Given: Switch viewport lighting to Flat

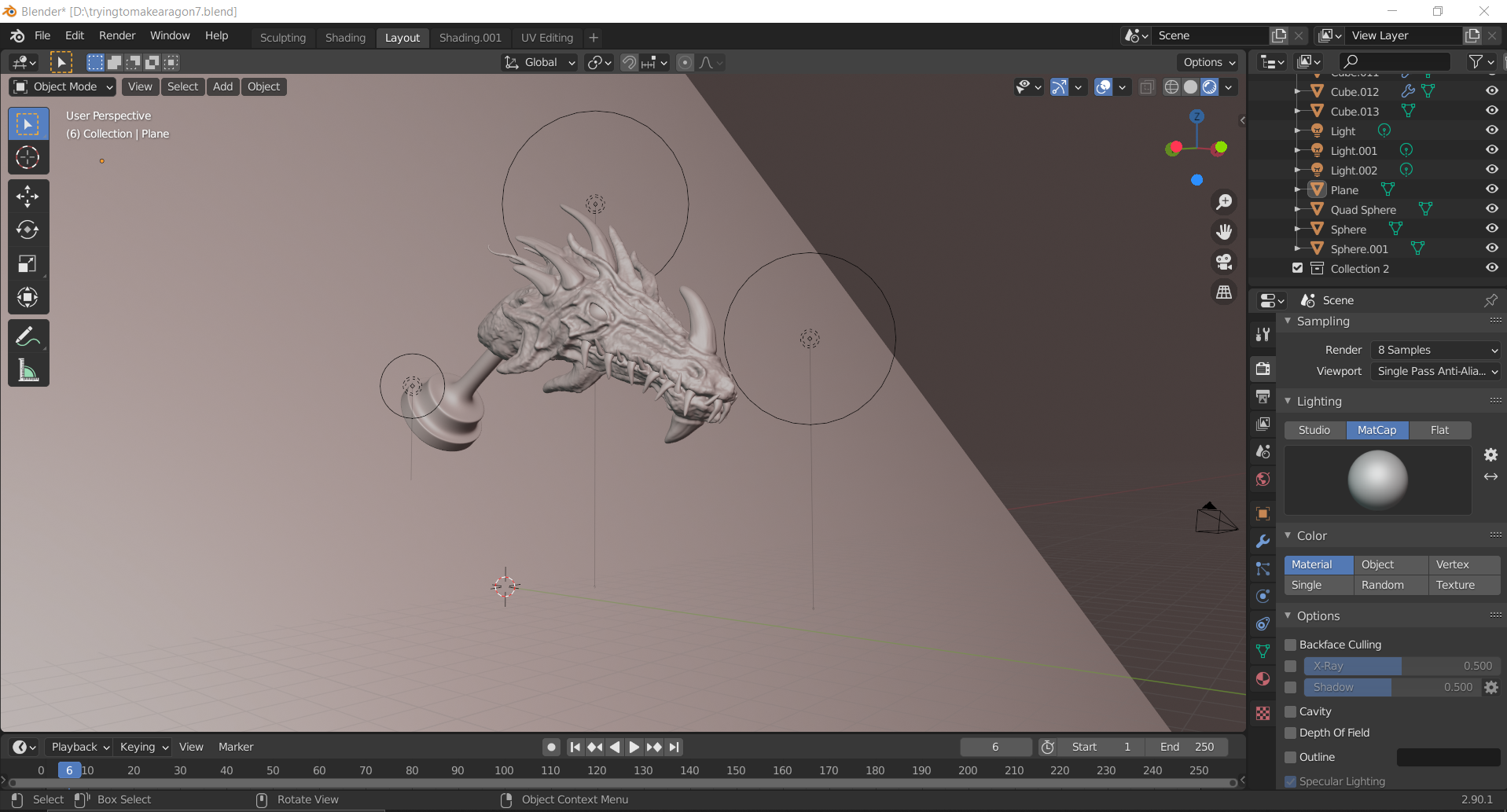Looking at the screenshot, I should [x=1439, y=429].
